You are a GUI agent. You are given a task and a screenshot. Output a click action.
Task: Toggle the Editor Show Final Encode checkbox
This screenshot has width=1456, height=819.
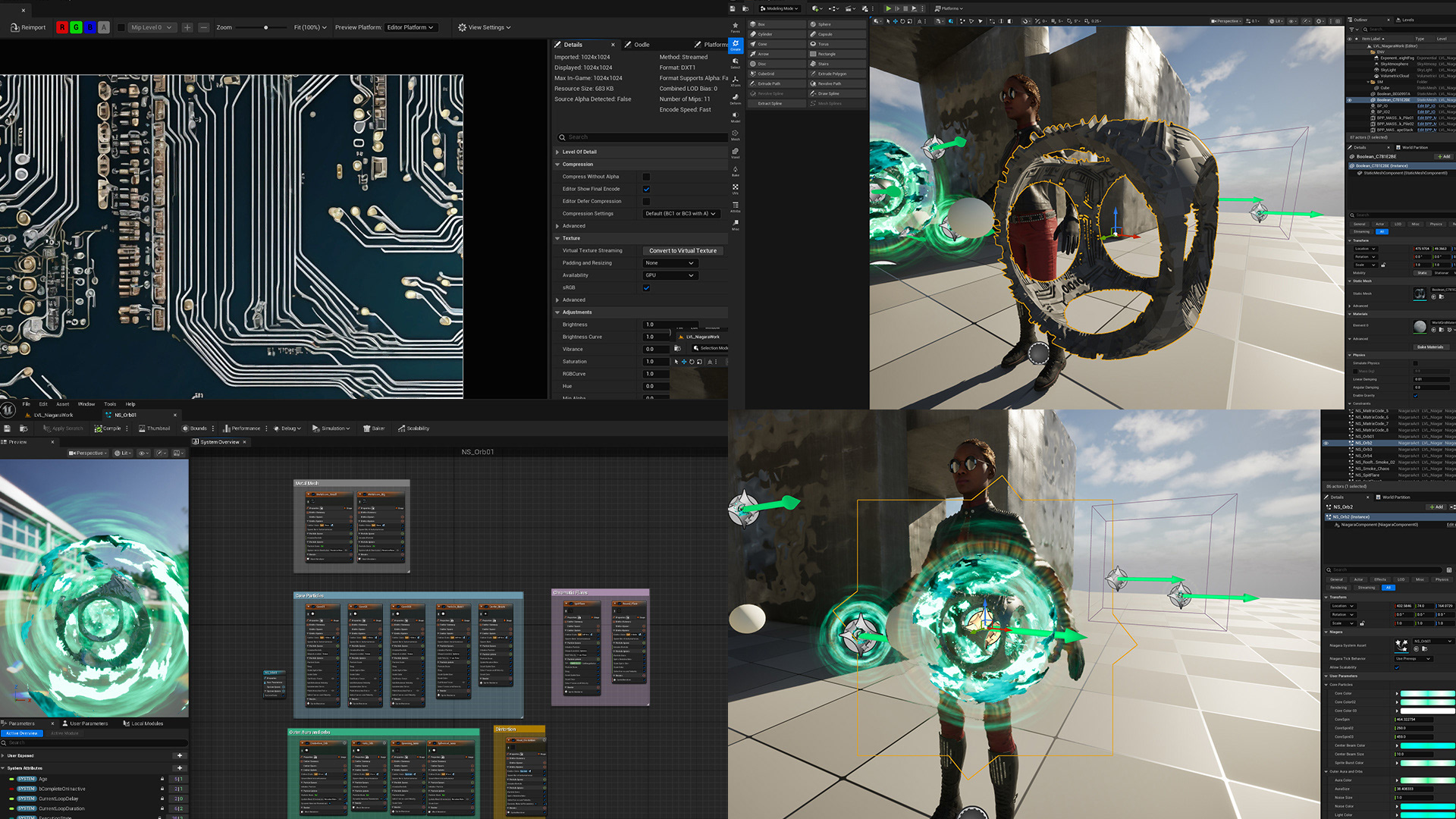(646, 189)
